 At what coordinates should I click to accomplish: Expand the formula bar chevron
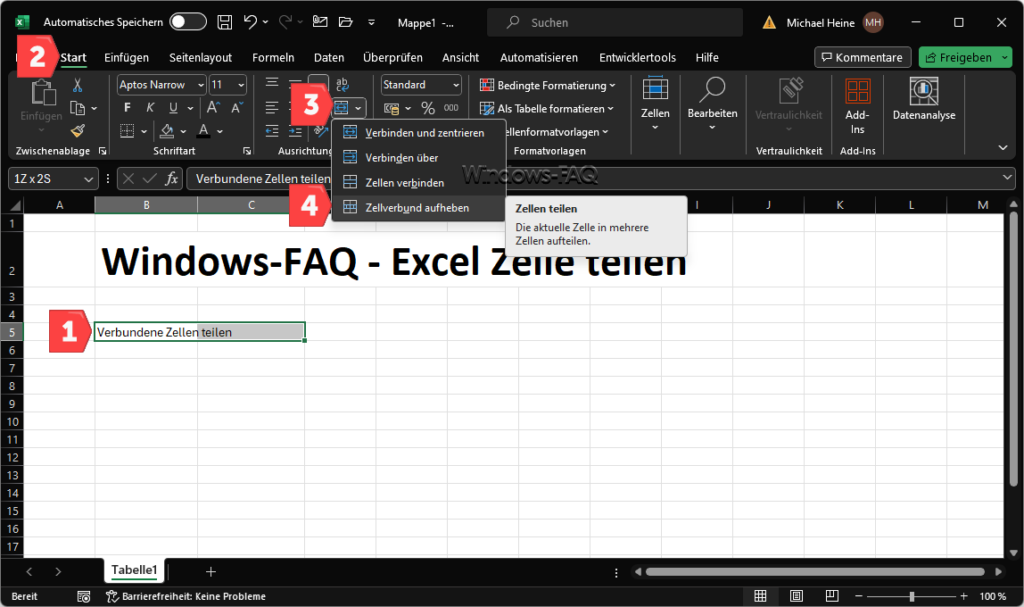click(1007, 178)
